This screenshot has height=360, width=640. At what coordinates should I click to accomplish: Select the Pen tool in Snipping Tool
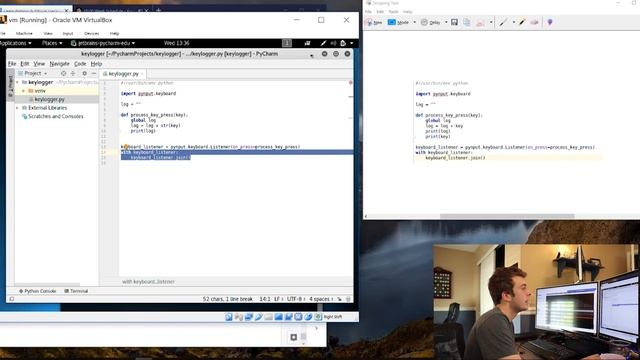click(503, 22)
